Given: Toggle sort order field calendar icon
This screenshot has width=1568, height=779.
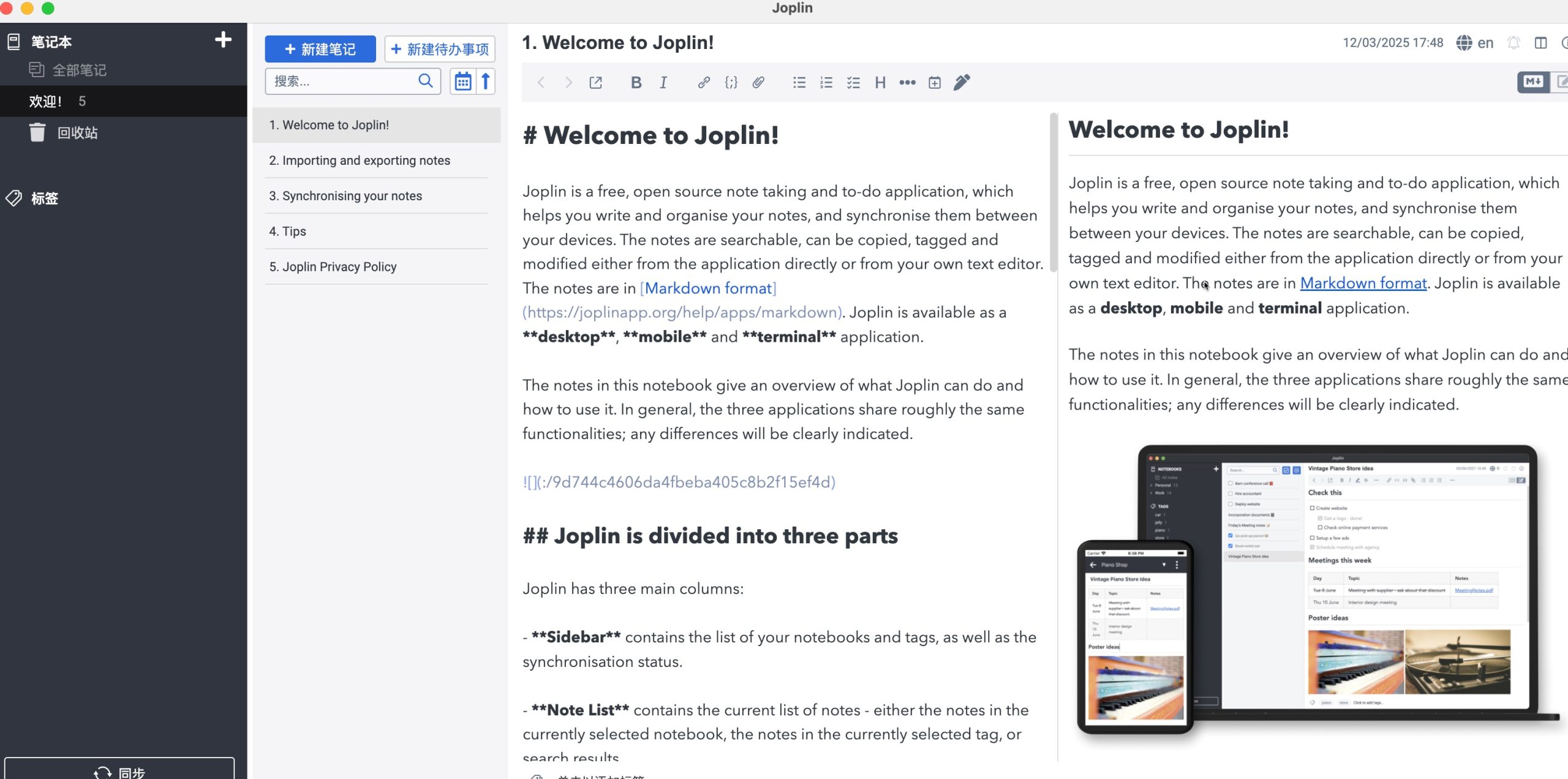Looking at the screenshot, I should tap(463, 81).
